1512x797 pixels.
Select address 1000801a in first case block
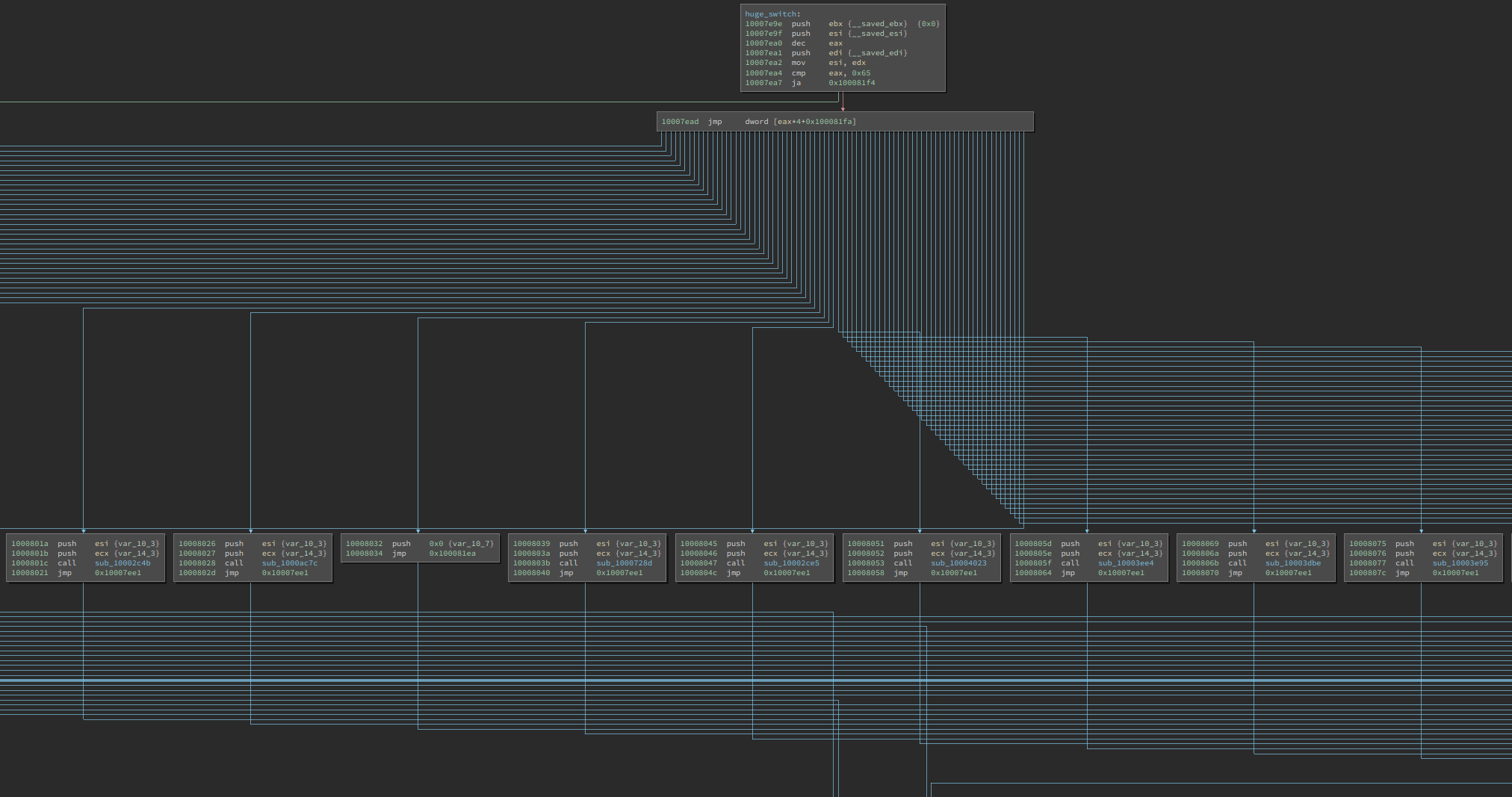pyautogui.click(x=29, y=544)
